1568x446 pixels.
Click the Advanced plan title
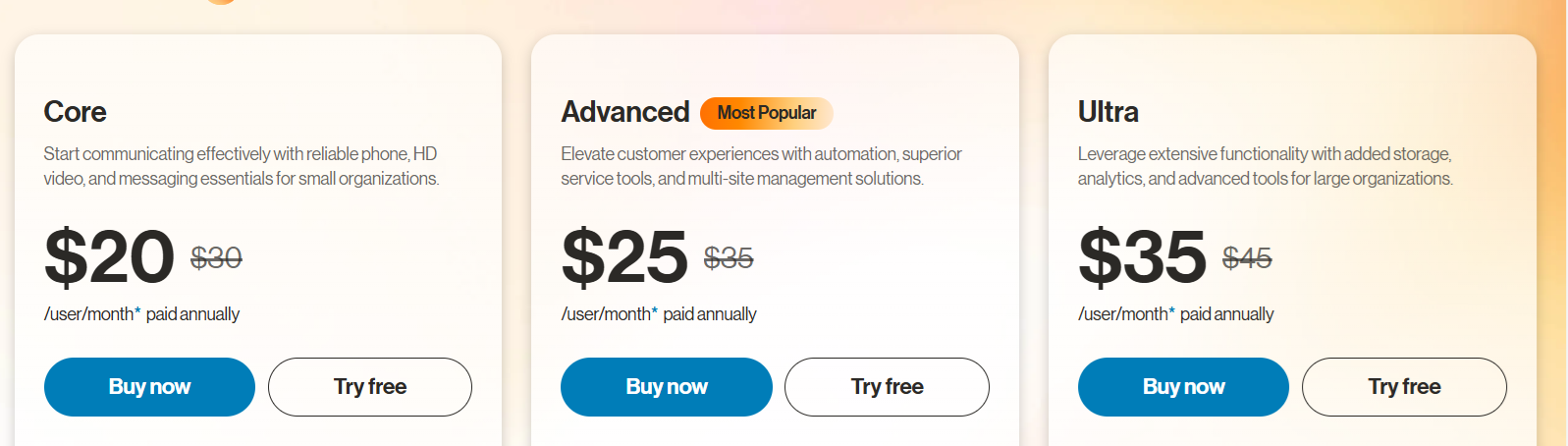[x=625, y=112]
